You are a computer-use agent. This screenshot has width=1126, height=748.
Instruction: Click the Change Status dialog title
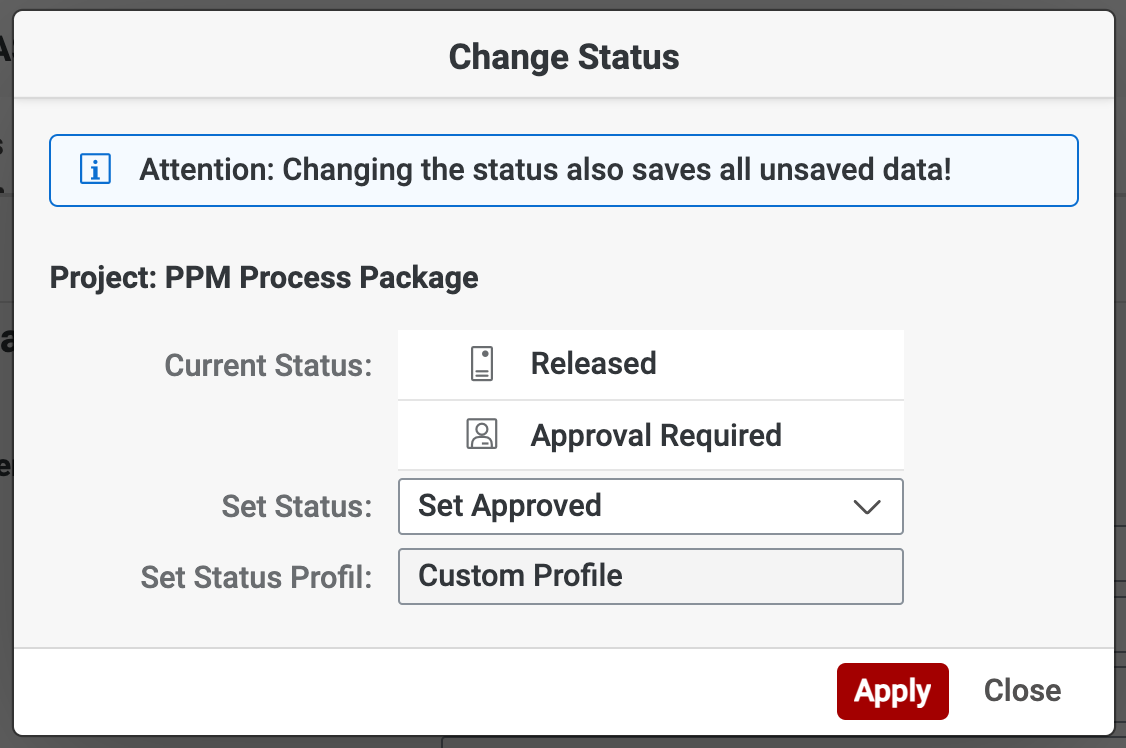click(x=563, y=57)
